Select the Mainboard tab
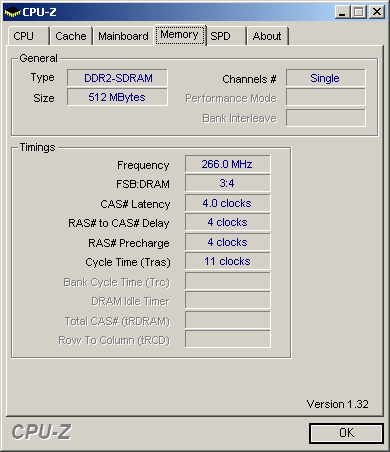The height and width of the screenshot is (452, 390). pyautogui.click(x=123, y=36)
